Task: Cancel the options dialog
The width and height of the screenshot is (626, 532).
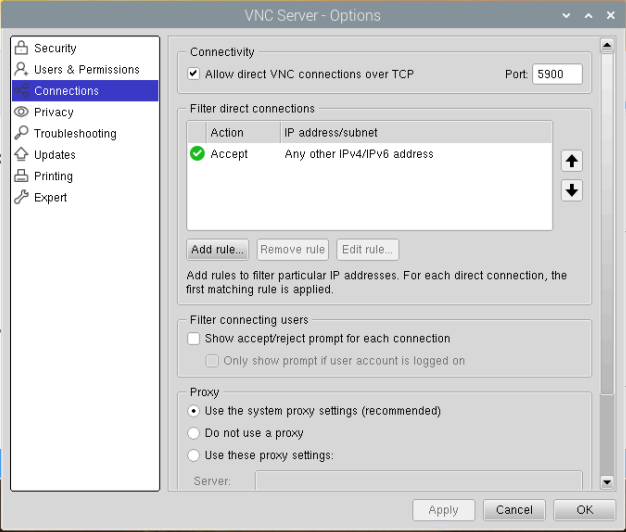Action: point(514,510)
